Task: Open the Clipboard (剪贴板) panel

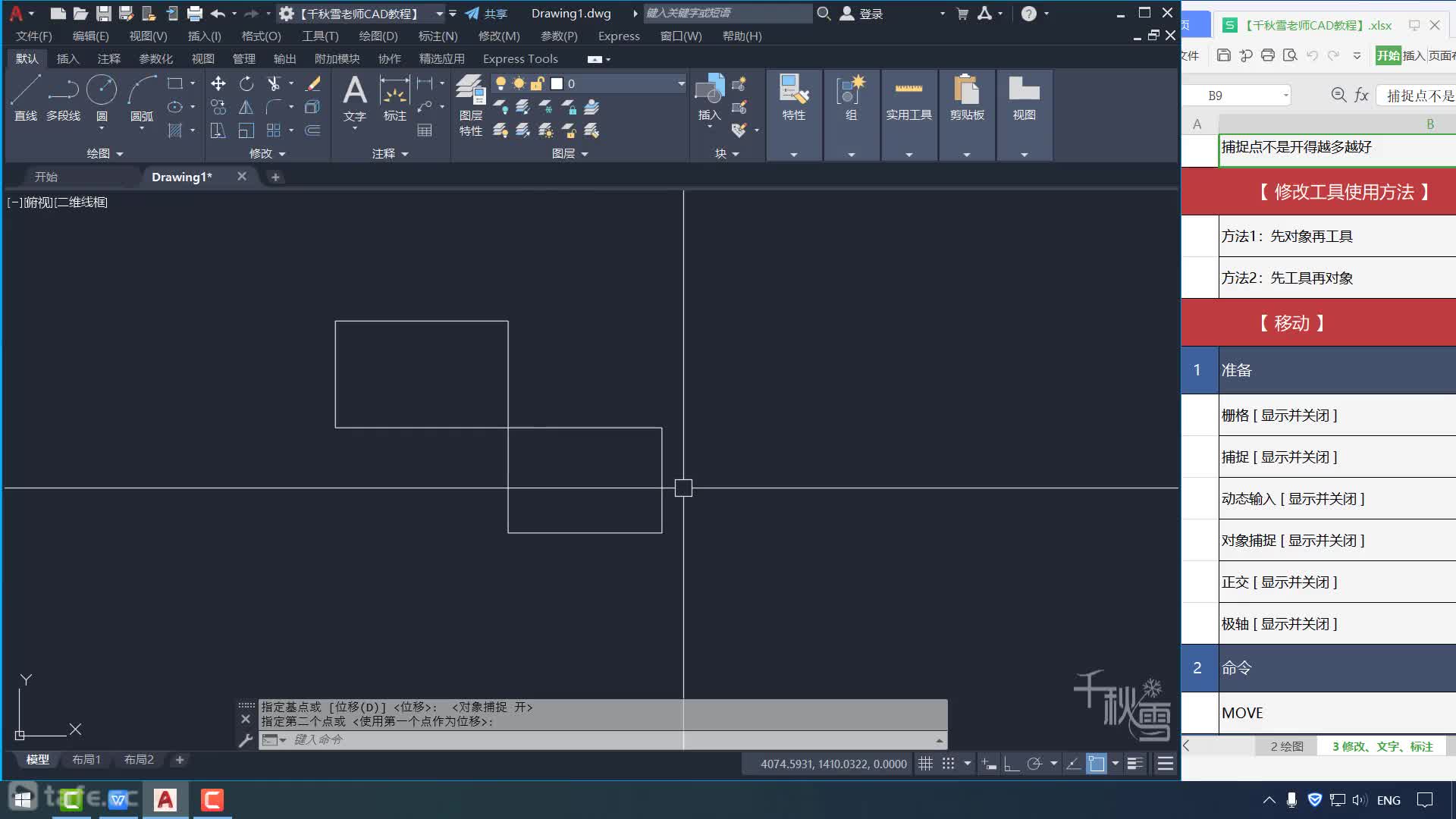Action: [967, 114]
